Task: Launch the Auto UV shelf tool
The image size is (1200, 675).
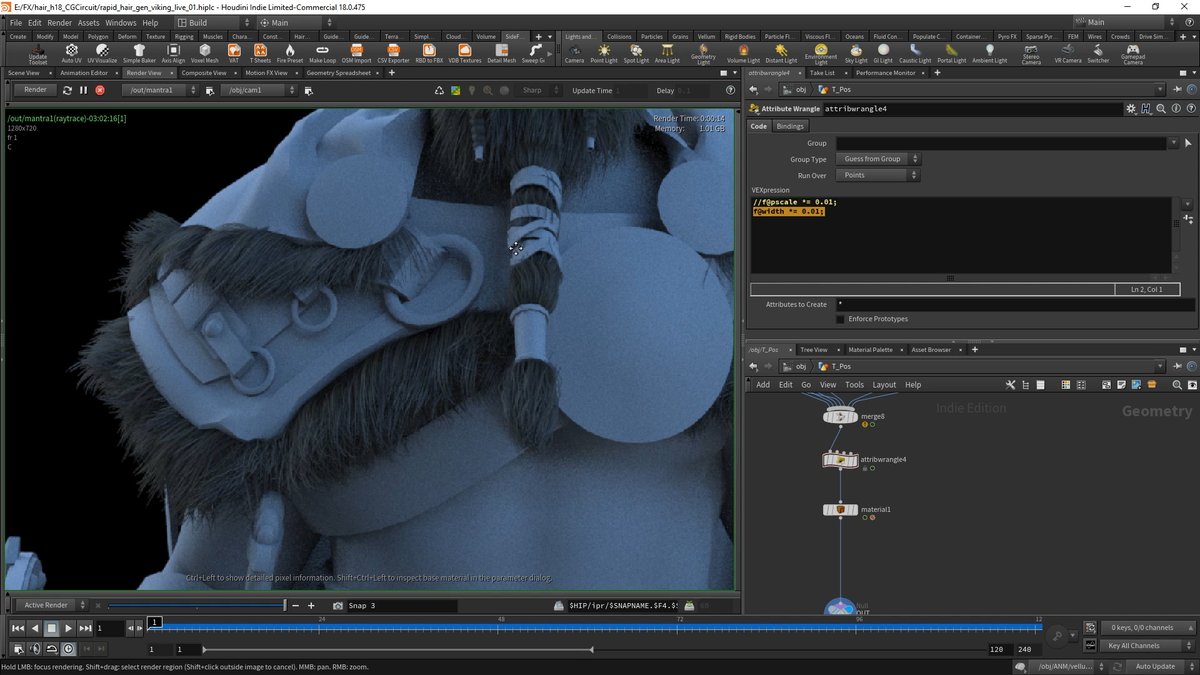Action: (x=72, y=53)
